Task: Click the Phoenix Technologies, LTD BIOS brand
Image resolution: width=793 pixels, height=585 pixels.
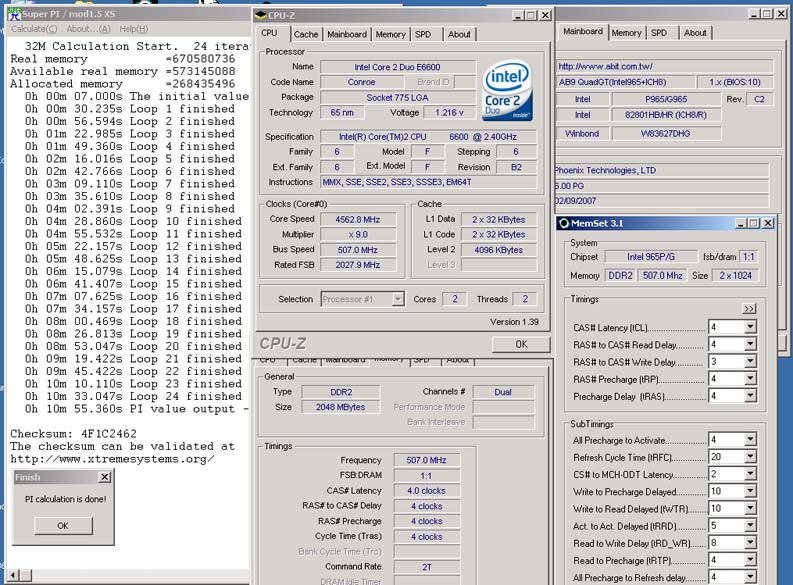Action: point(662,170)
